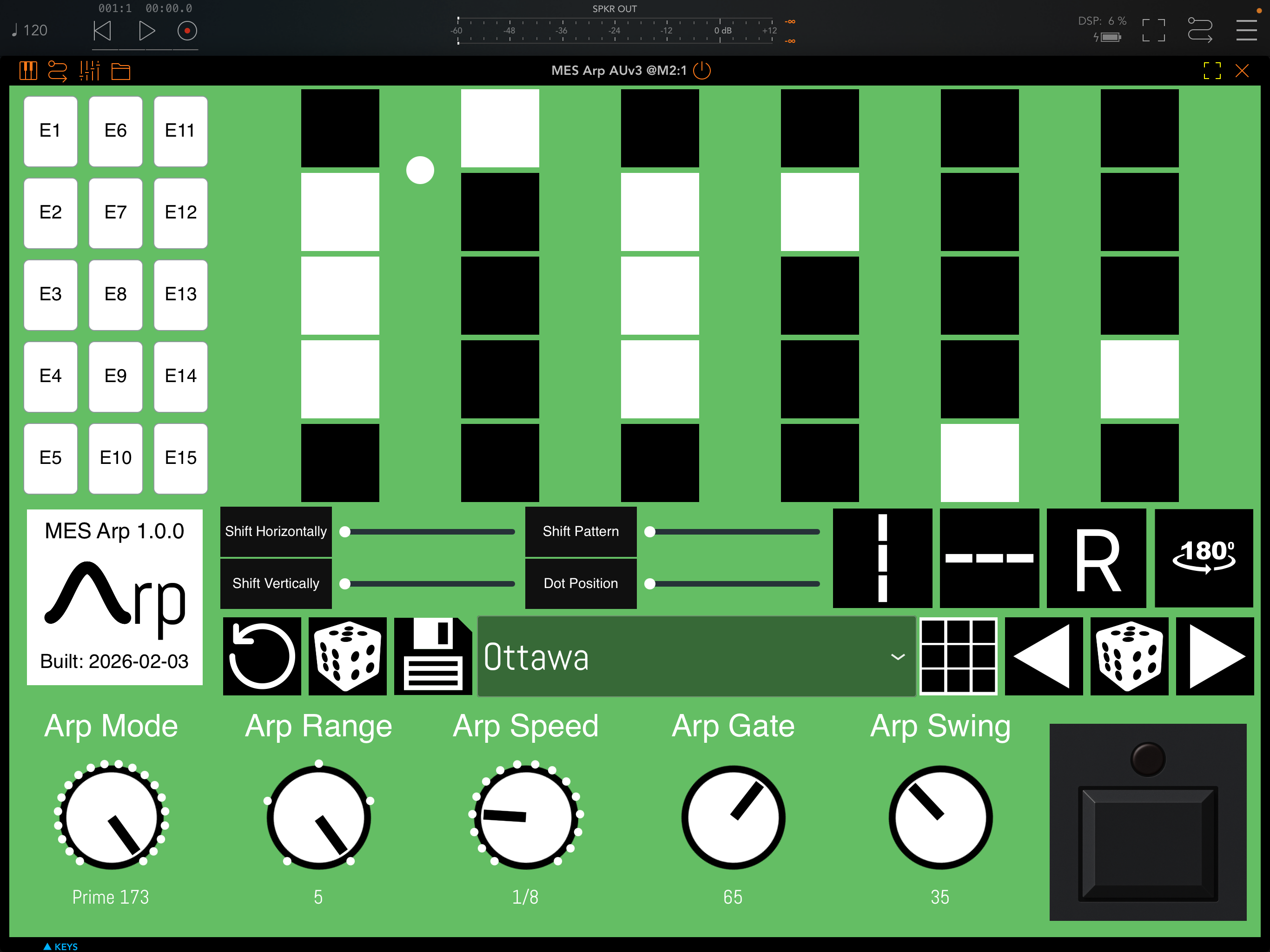Click the Record button in transport
The width and height of the screenshot is (1270, 952).
pos(187,30)
